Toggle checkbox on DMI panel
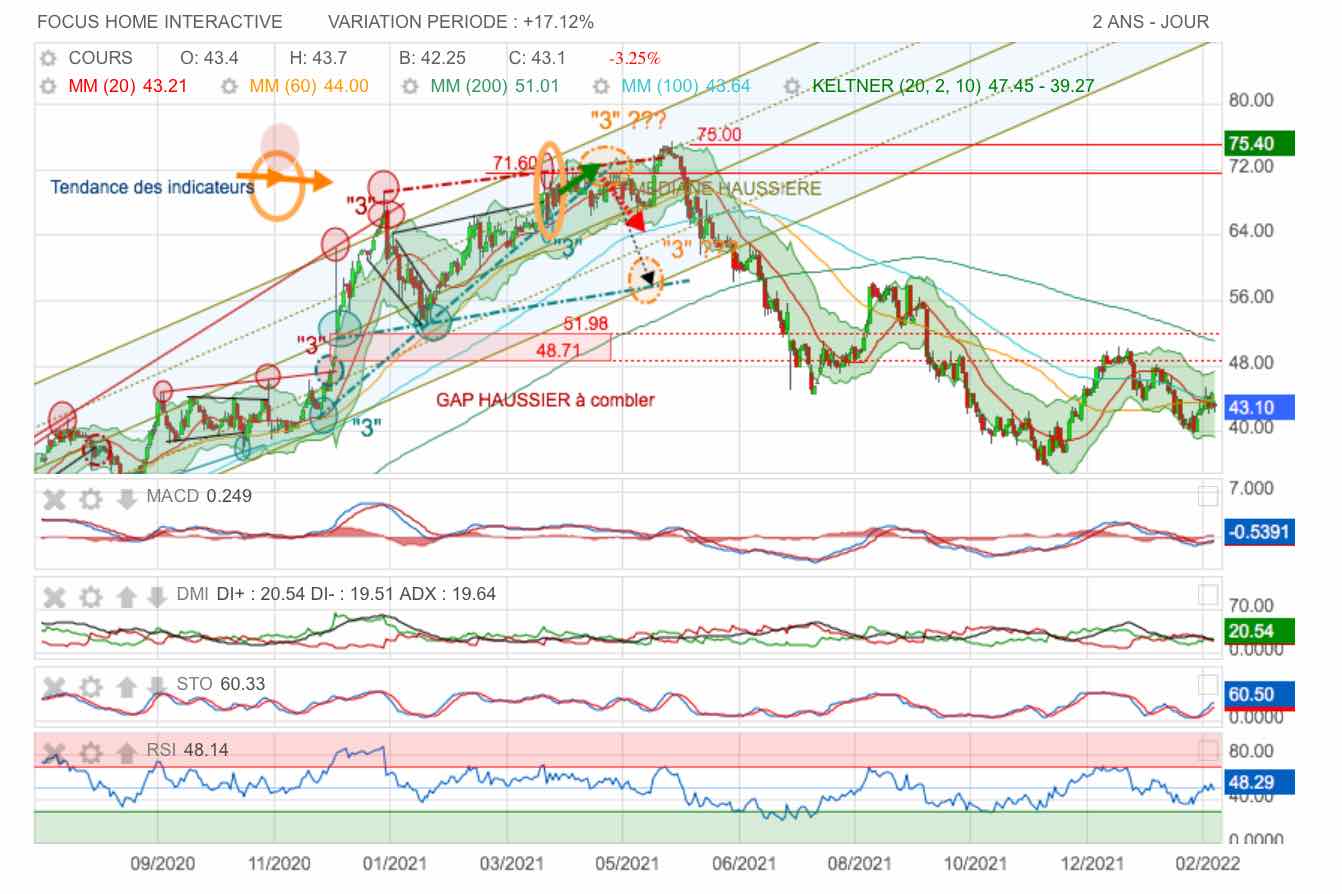 coord(1208,596)
